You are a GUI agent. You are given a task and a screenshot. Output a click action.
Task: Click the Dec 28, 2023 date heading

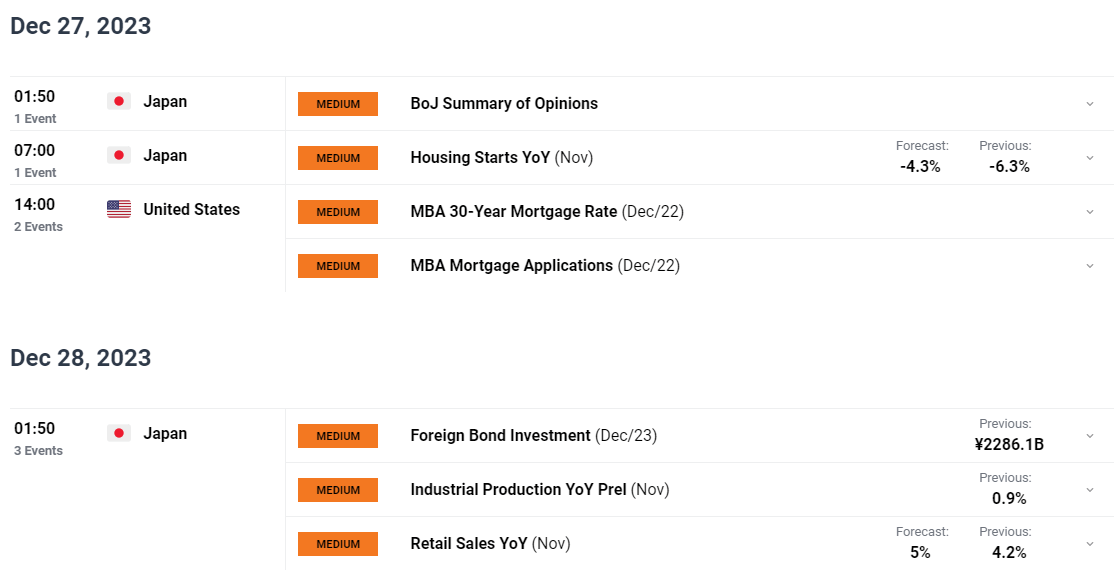point(80,357)
